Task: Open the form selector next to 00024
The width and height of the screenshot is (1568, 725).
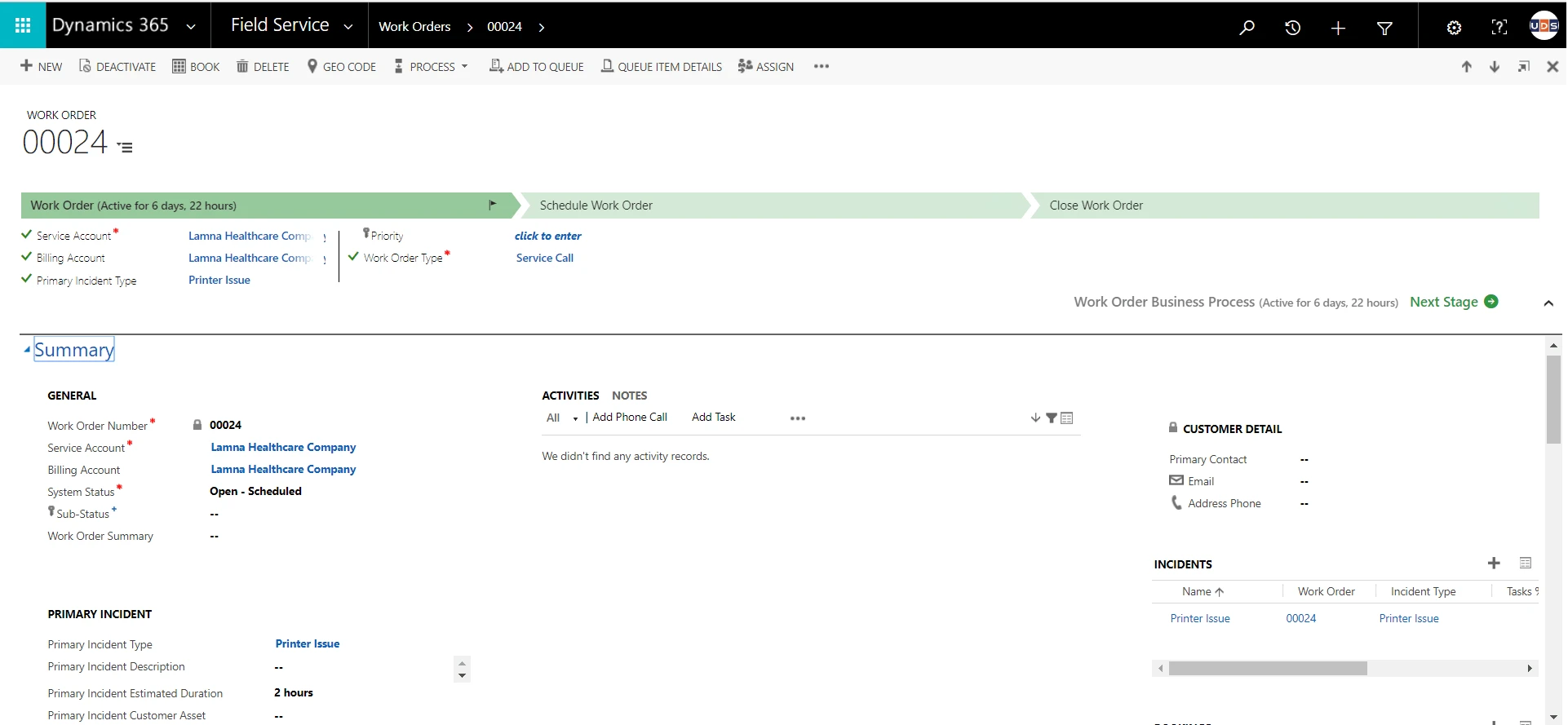Action: pyautogui.click(x=125, y=147)
